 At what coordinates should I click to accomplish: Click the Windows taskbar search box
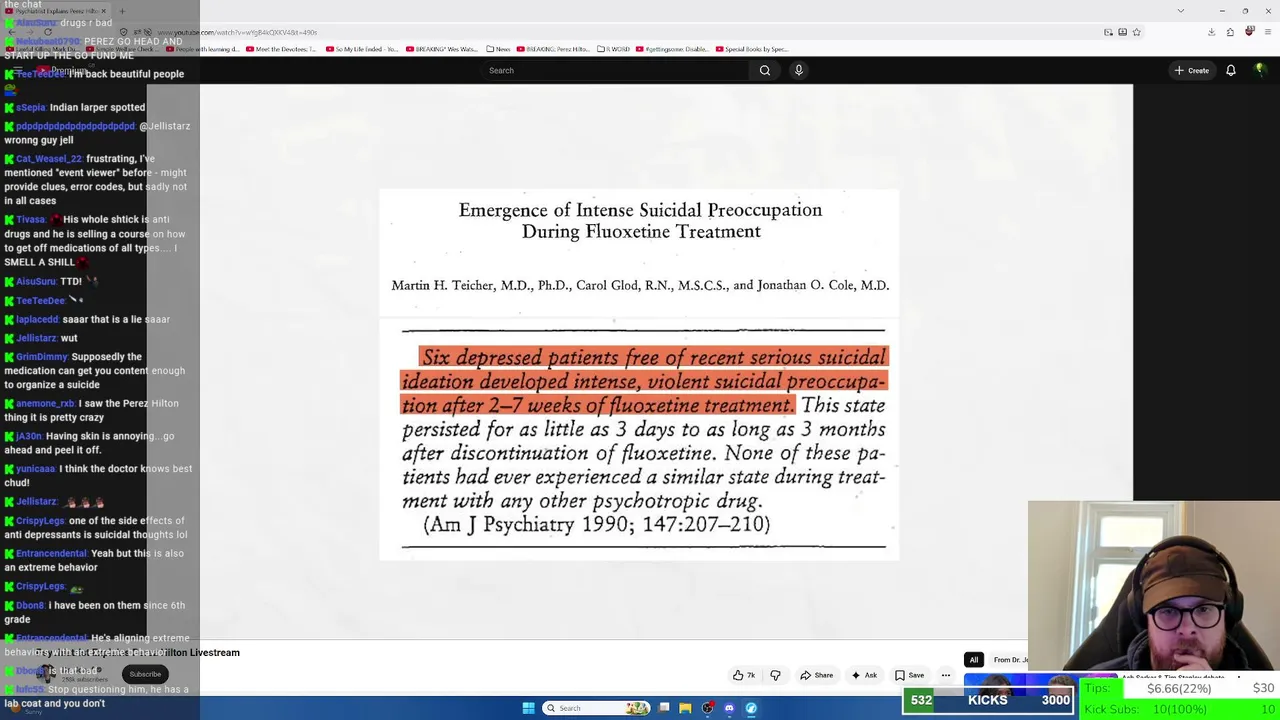(x=597, y=708)
